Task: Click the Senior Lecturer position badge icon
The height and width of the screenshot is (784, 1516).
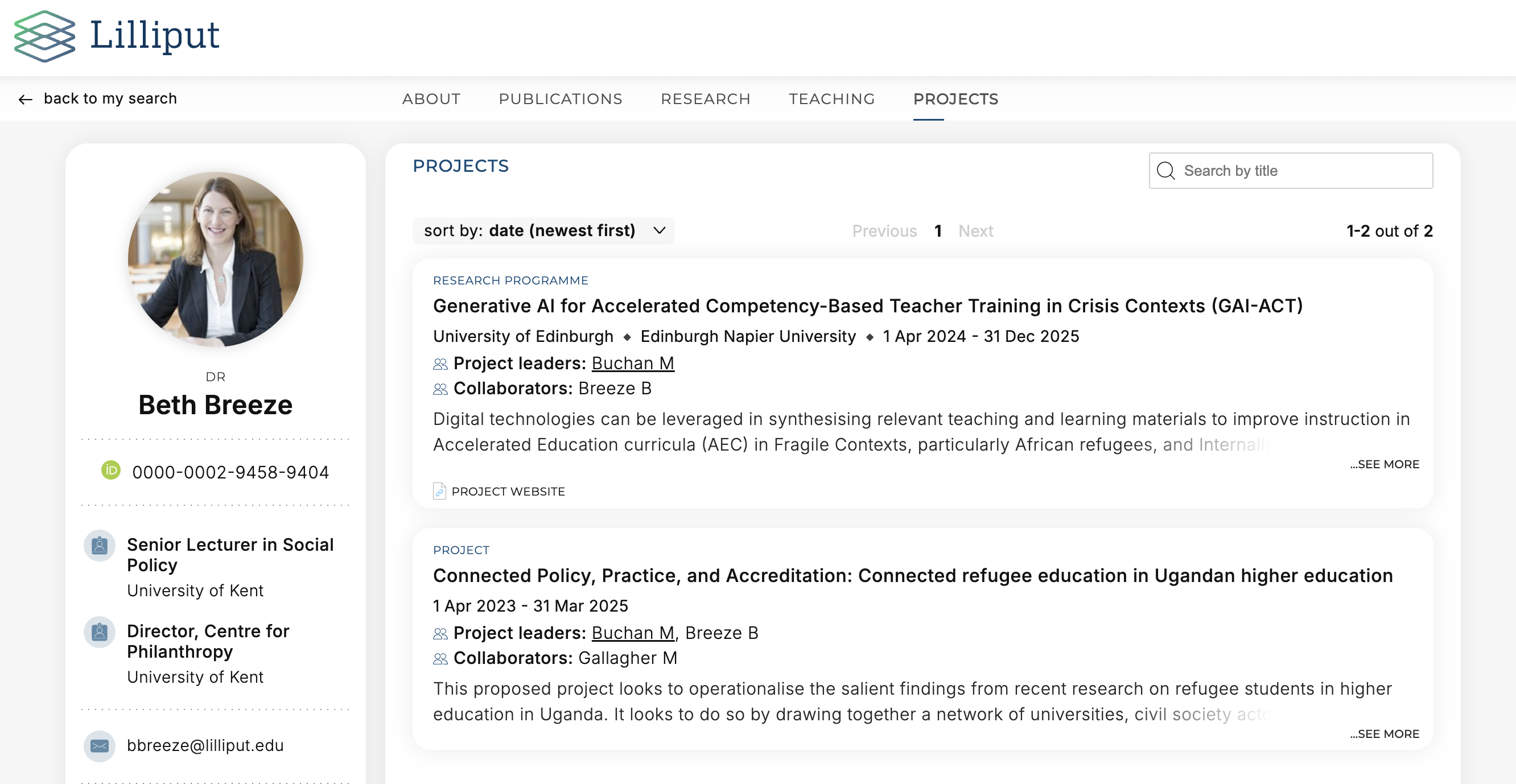Action: click(100, 546)
